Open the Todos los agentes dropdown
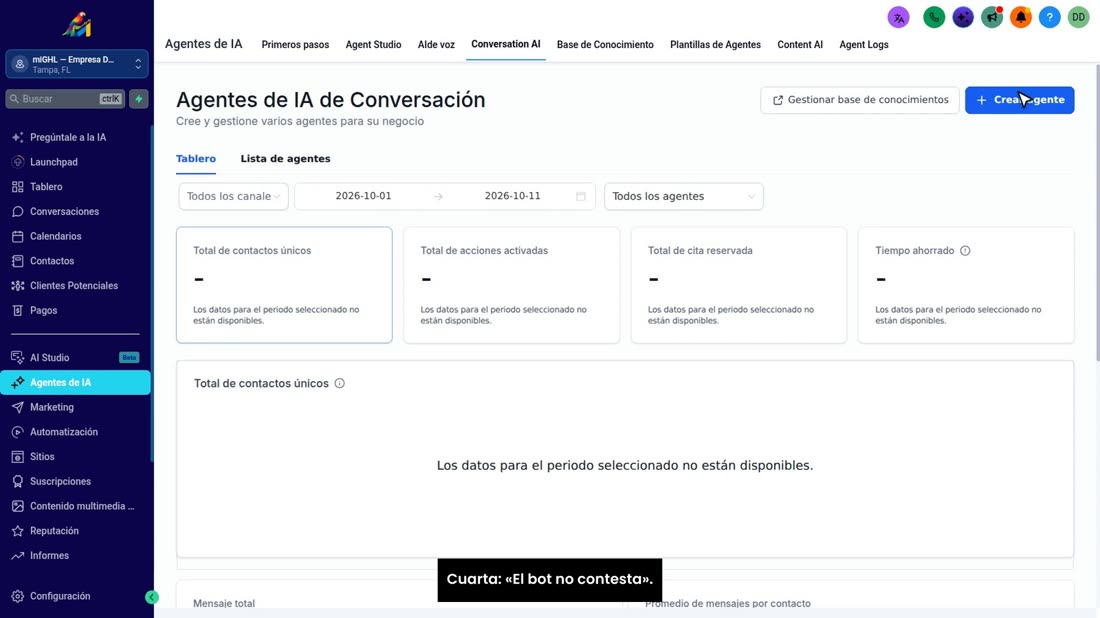The height and width of the screenshot is (618, 1100). 684,196
